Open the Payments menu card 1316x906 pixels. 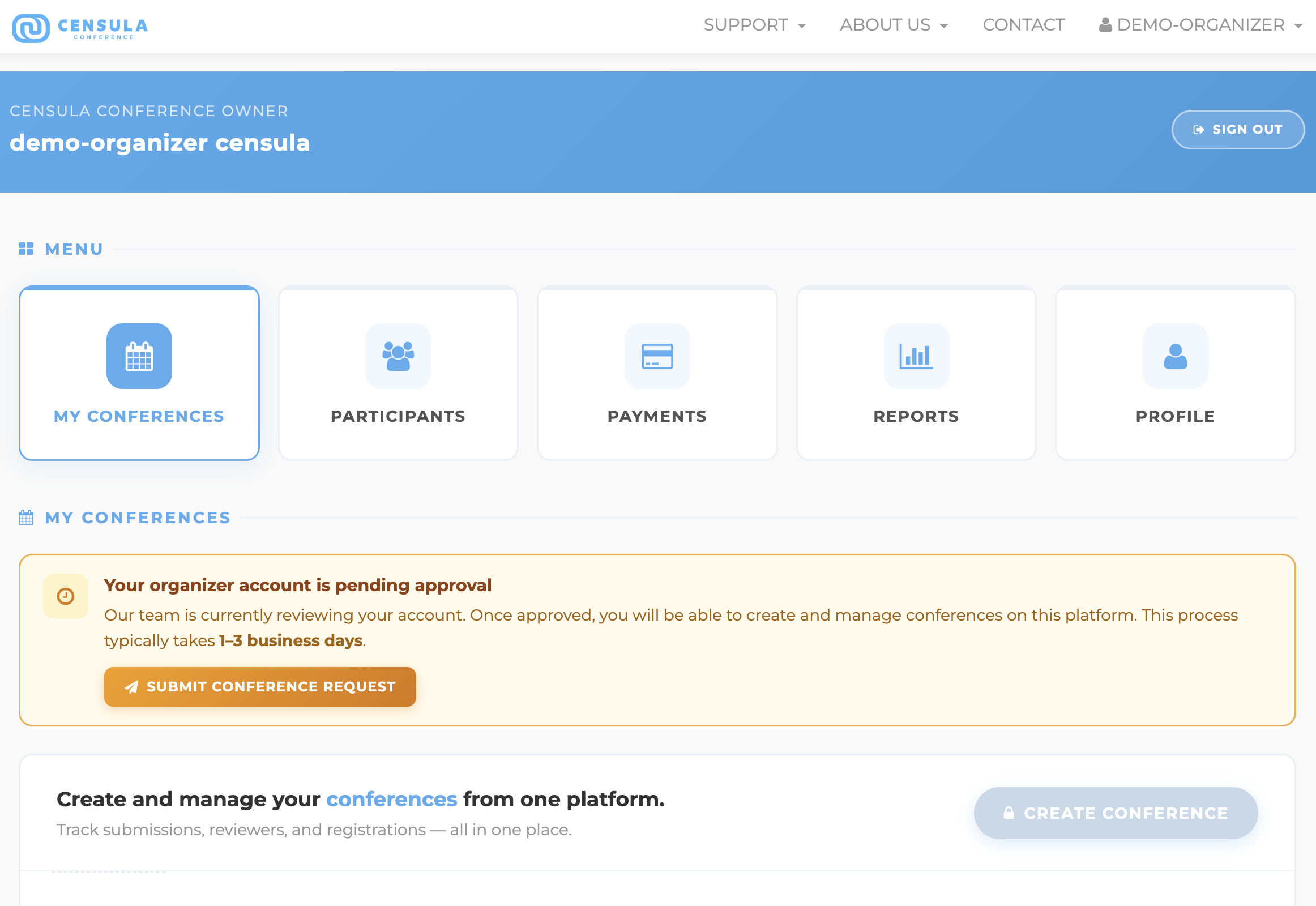(657, 374)
